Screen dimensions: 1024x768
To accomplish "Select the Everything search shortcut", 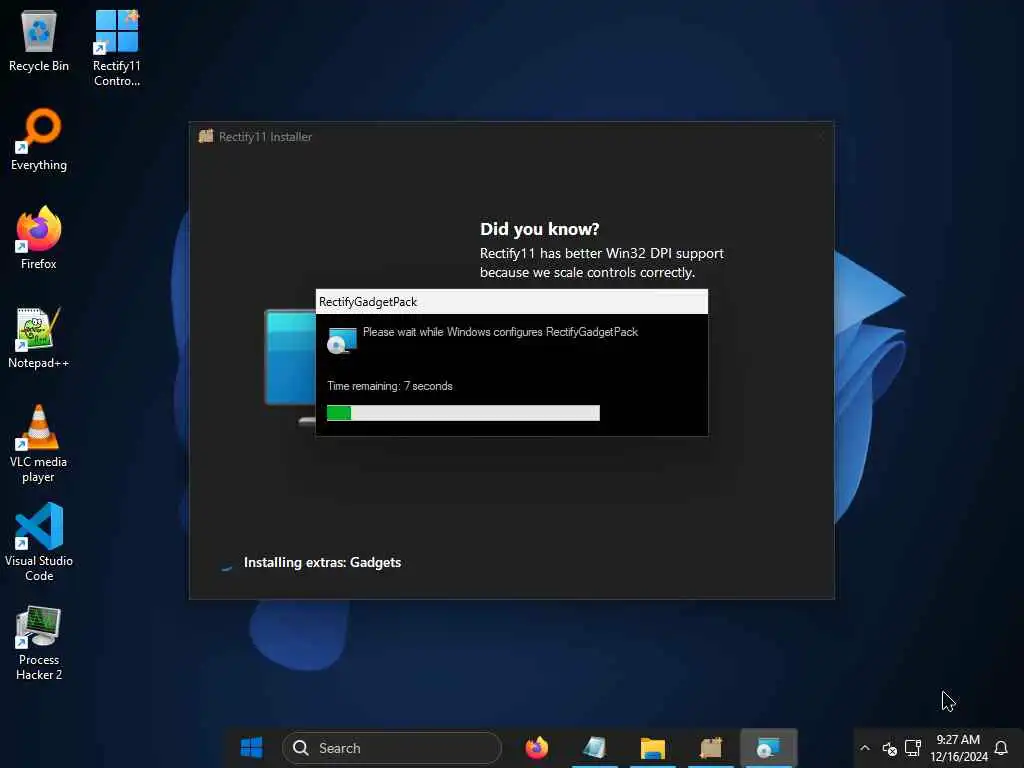I will point(39,140).
